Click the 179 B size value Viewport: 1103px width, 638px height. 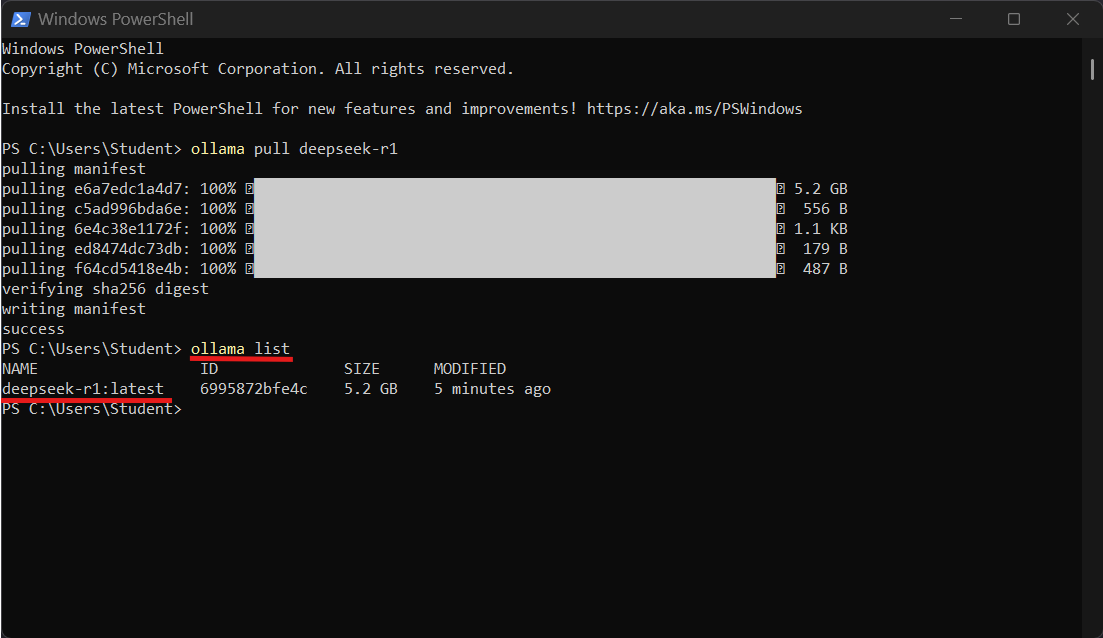(825, 249)
